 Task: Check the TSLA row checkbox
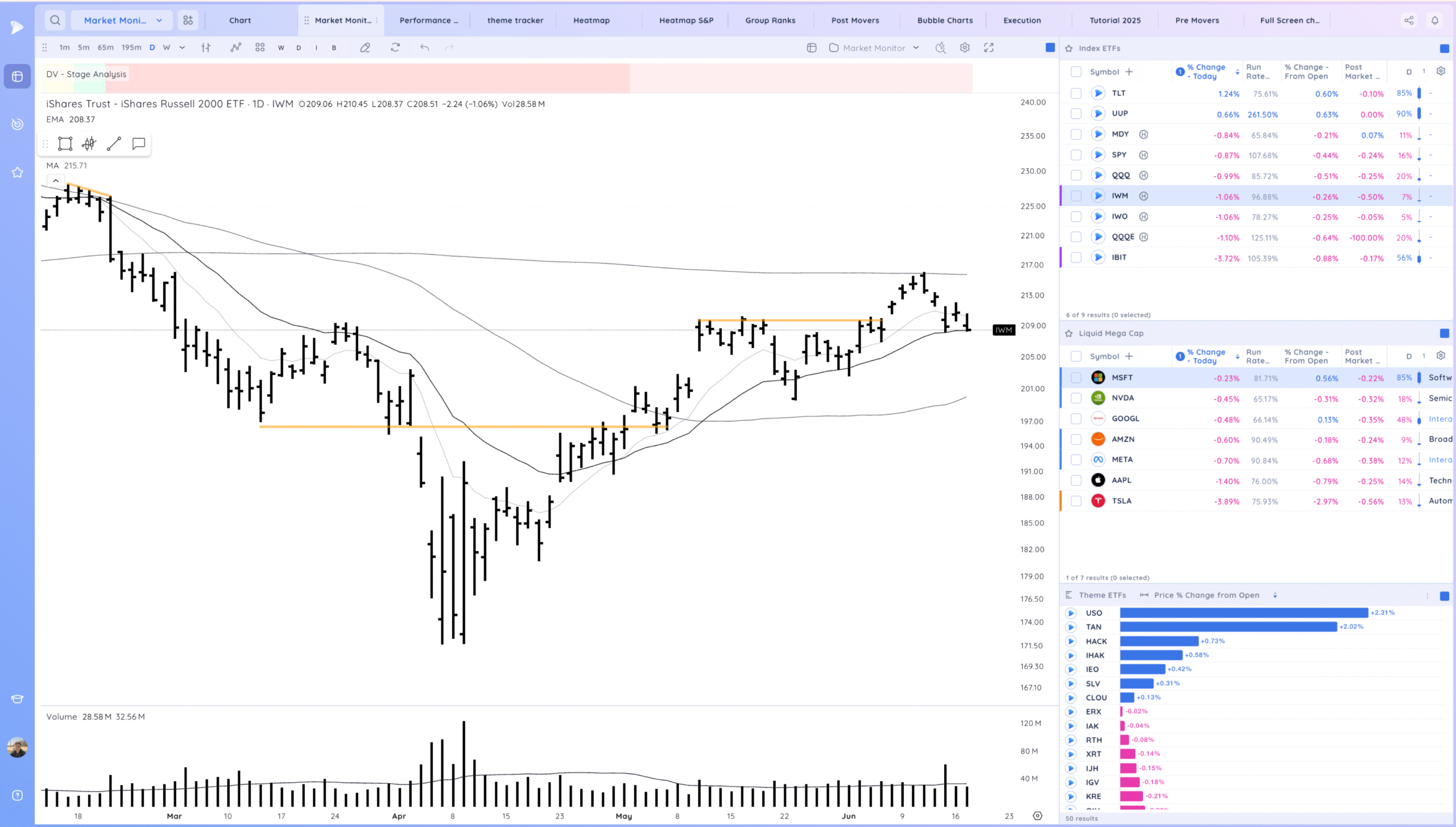1076,501
